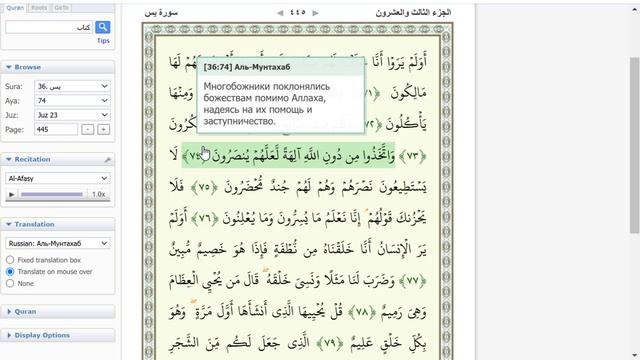
Task: Click the translation tooltip header [36:74]
Action: (x=281, y=67)
